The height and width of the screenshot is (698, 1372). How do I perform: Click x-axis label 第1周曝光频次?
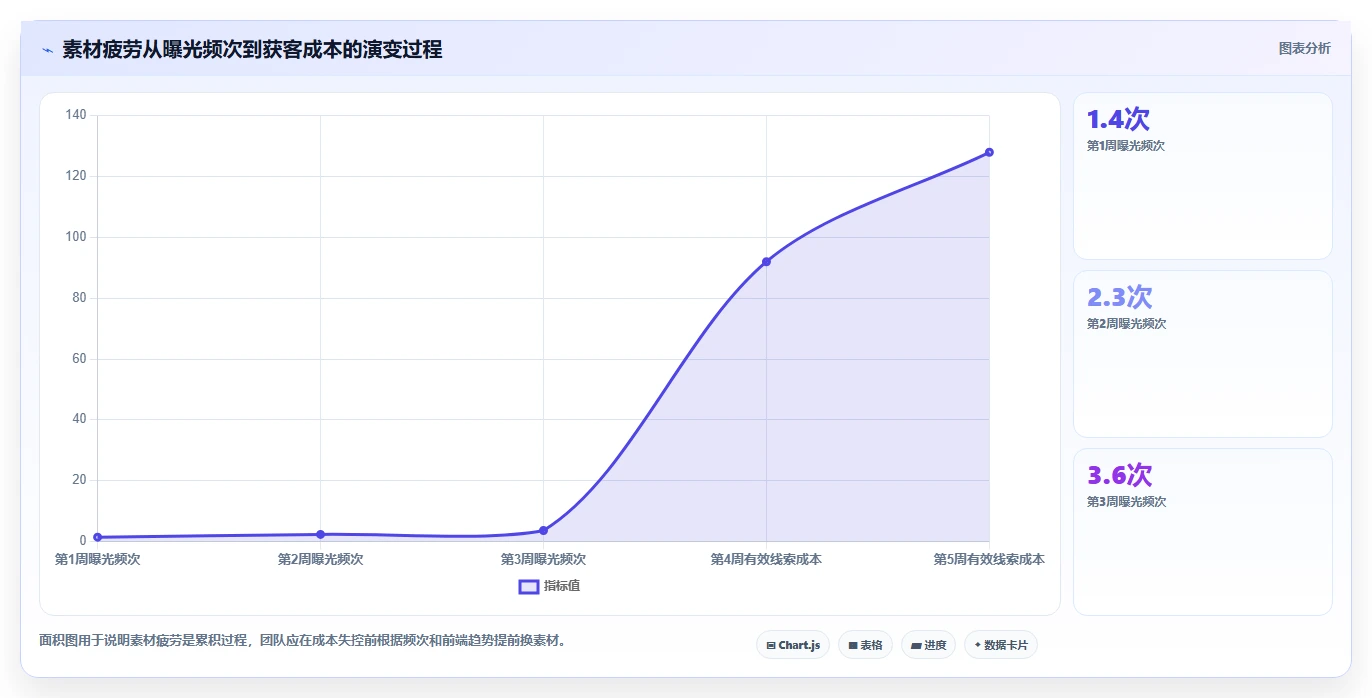tap(97, 559)
